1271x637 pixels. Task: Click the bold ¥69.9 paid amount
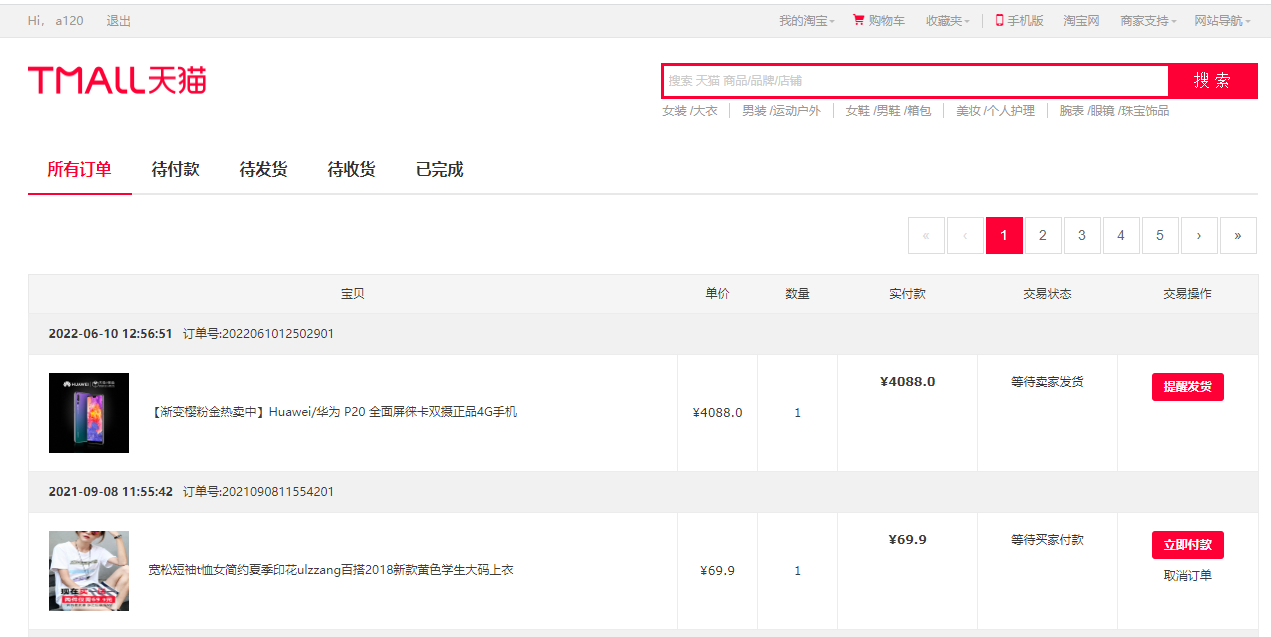pyautogui.click(x=907, y=540)
